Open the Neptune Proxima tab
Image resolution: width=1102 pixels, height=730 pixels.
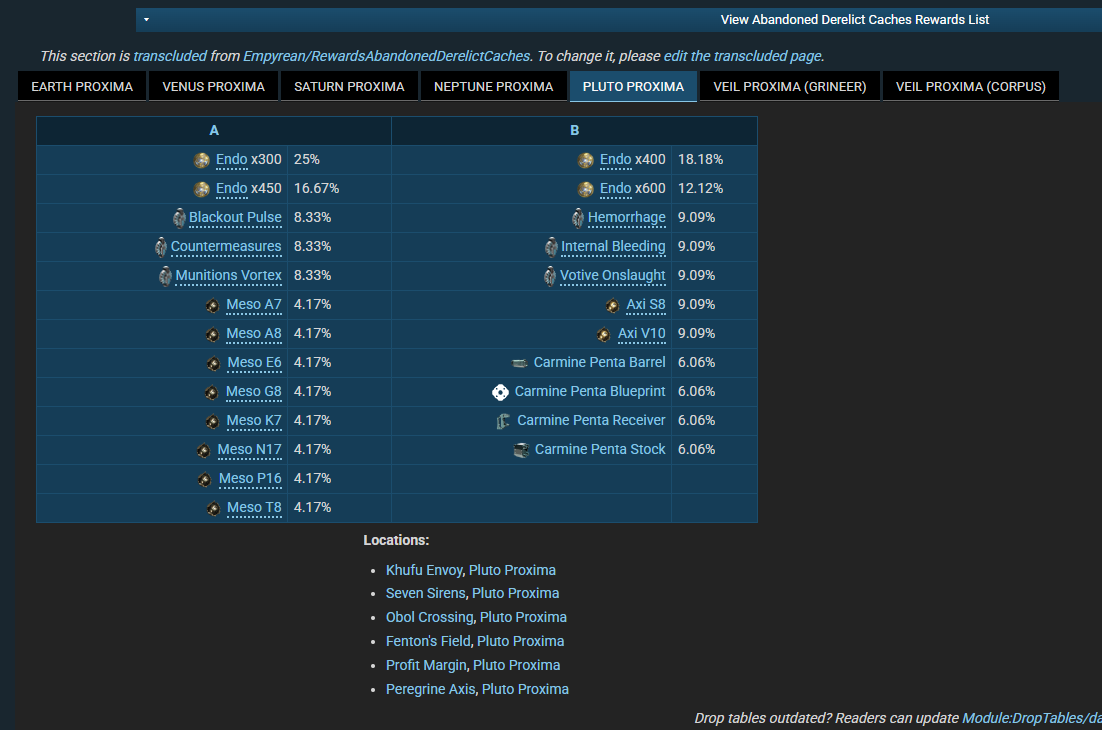[x=493, y=87]
